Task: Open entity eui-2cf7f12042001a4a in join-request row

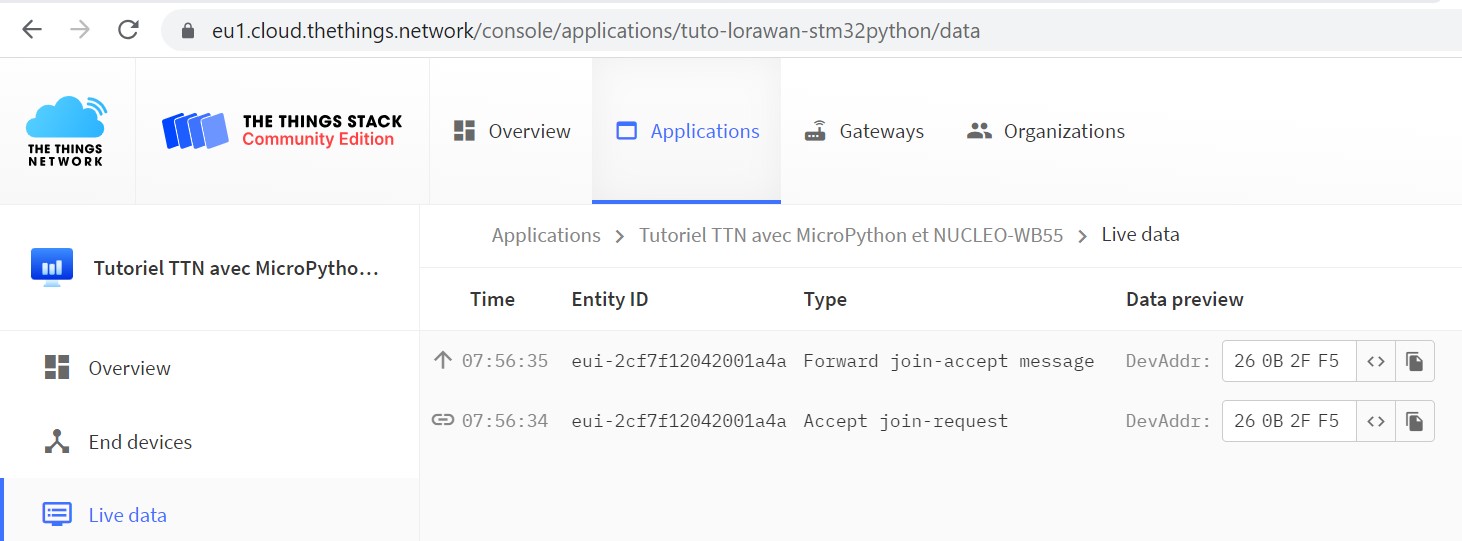Action: (679, 421)
